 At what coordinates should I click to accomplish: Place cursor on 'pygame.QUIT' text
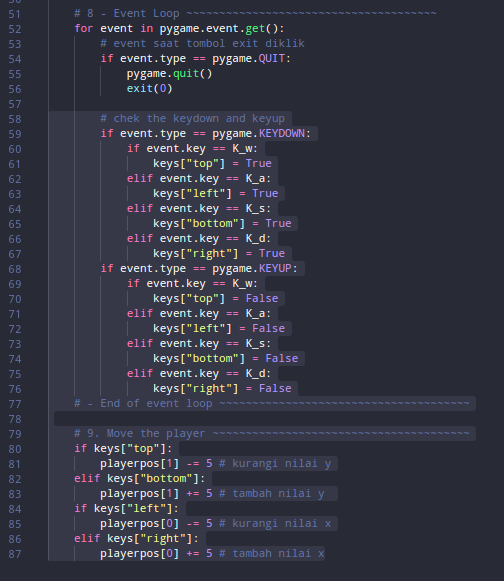pyautogui.click(x=249, y=59)
